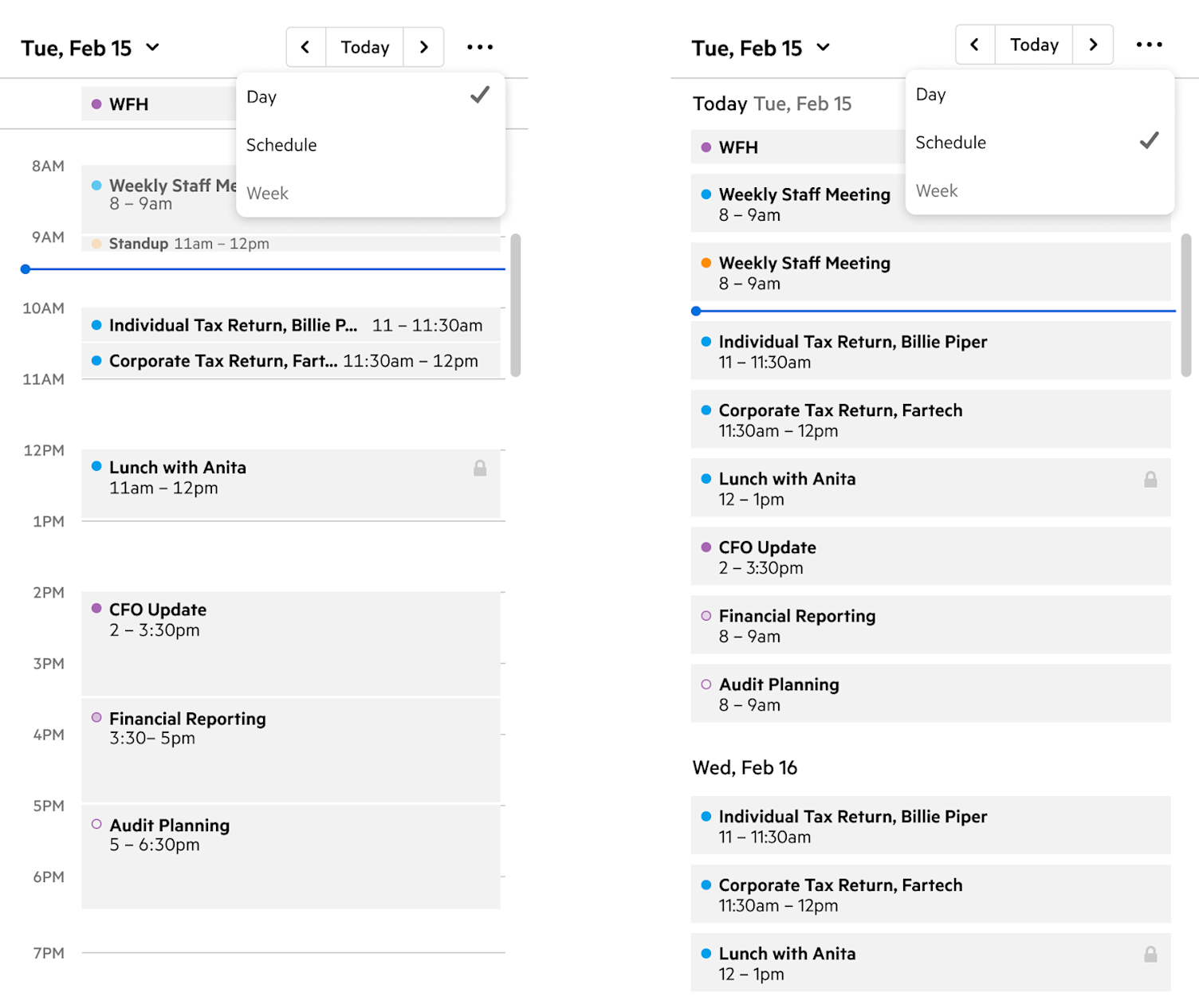Select checked Schedule option in right menu
This screenshot has height=1008, width=1199.
[x=1040, y=143]
